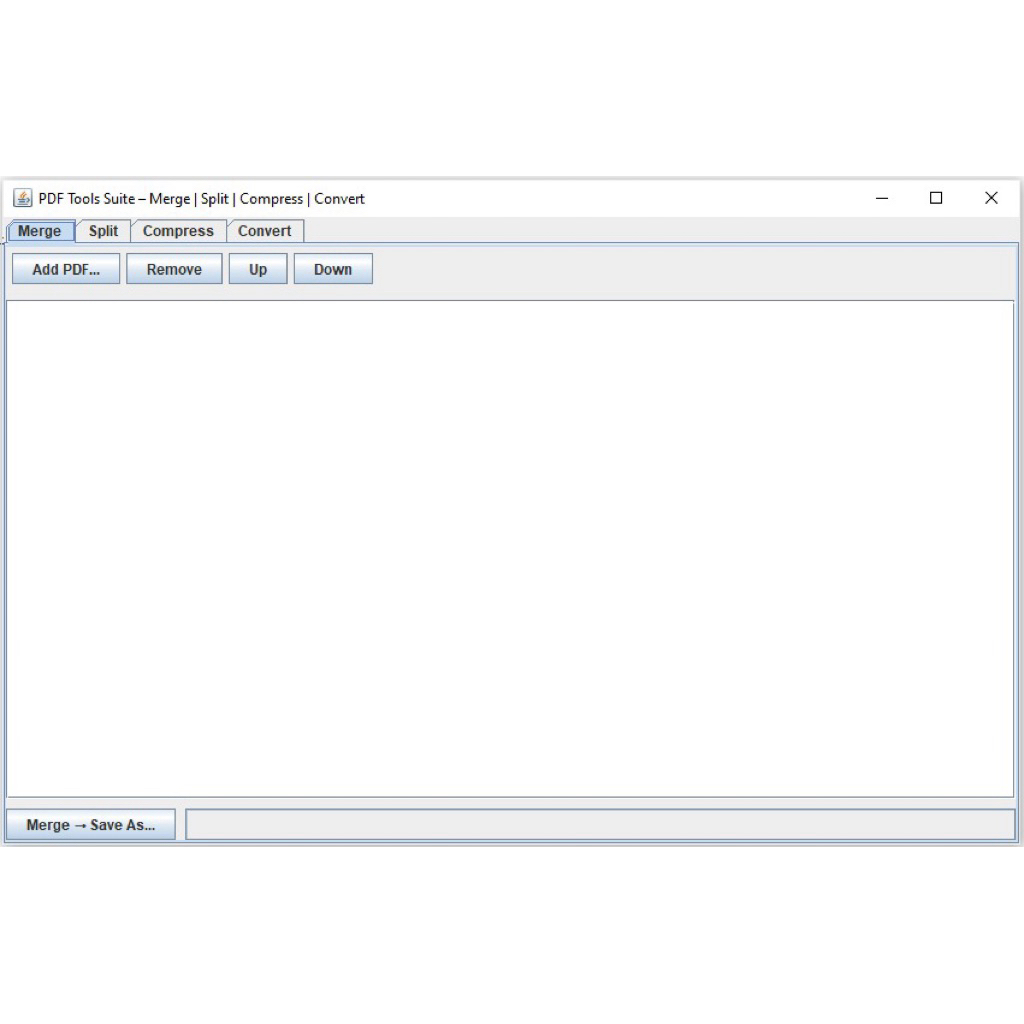The width and height of the screenshot is (1024, 1024).
Task: Minimize the PDF Tools Suite window
Action: (881, 198)
